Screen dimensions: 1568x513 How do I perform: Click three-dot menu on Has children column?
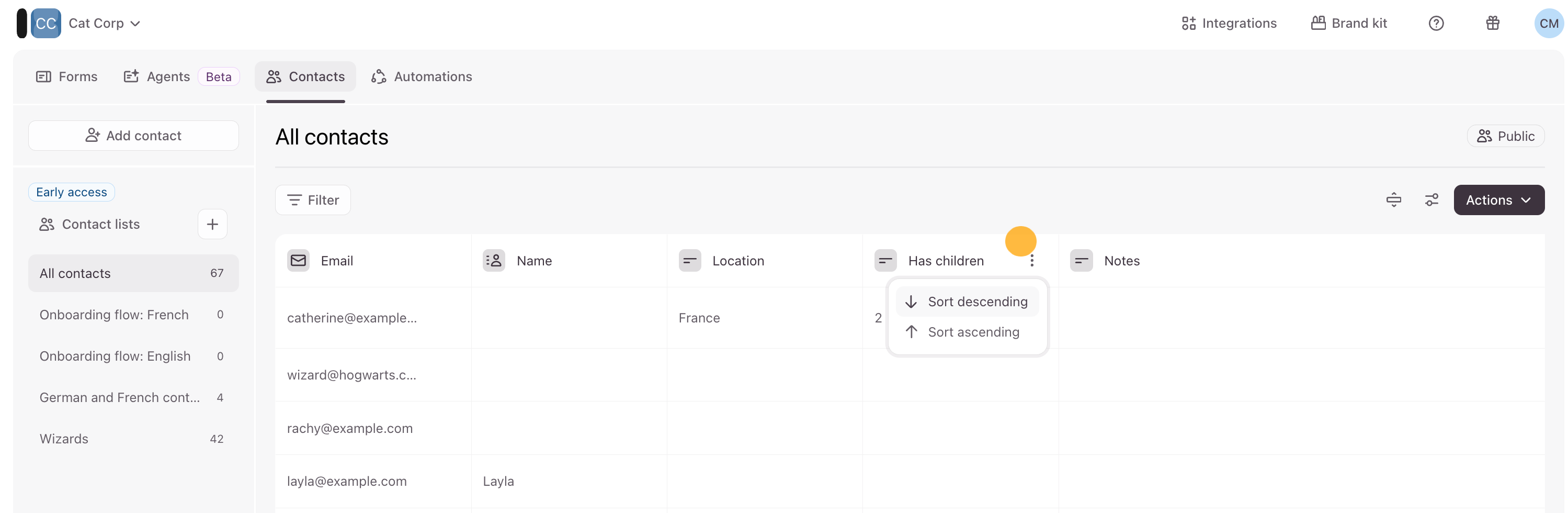tap(1032, 261)
